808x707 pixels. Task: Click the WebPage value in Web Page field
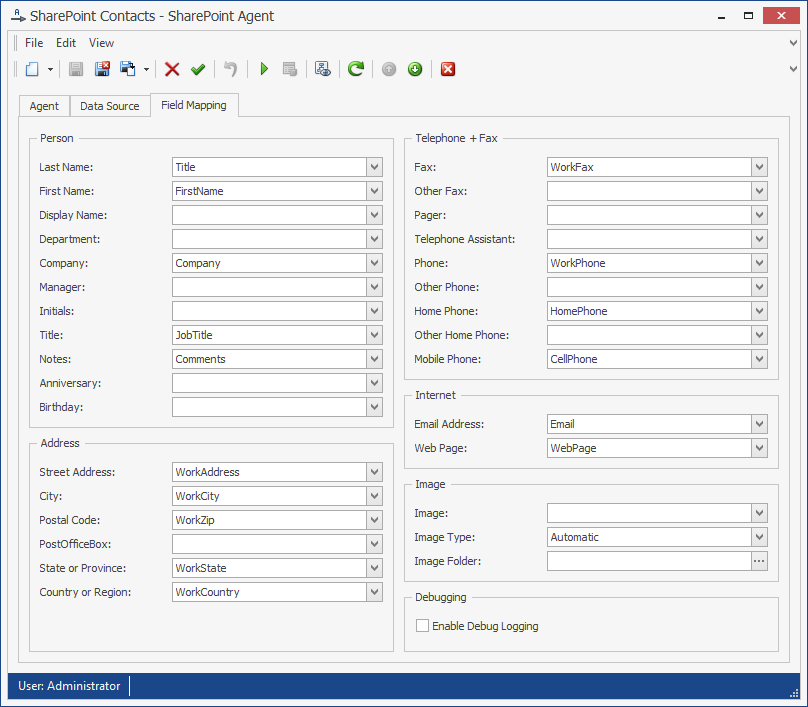[573, 448]
